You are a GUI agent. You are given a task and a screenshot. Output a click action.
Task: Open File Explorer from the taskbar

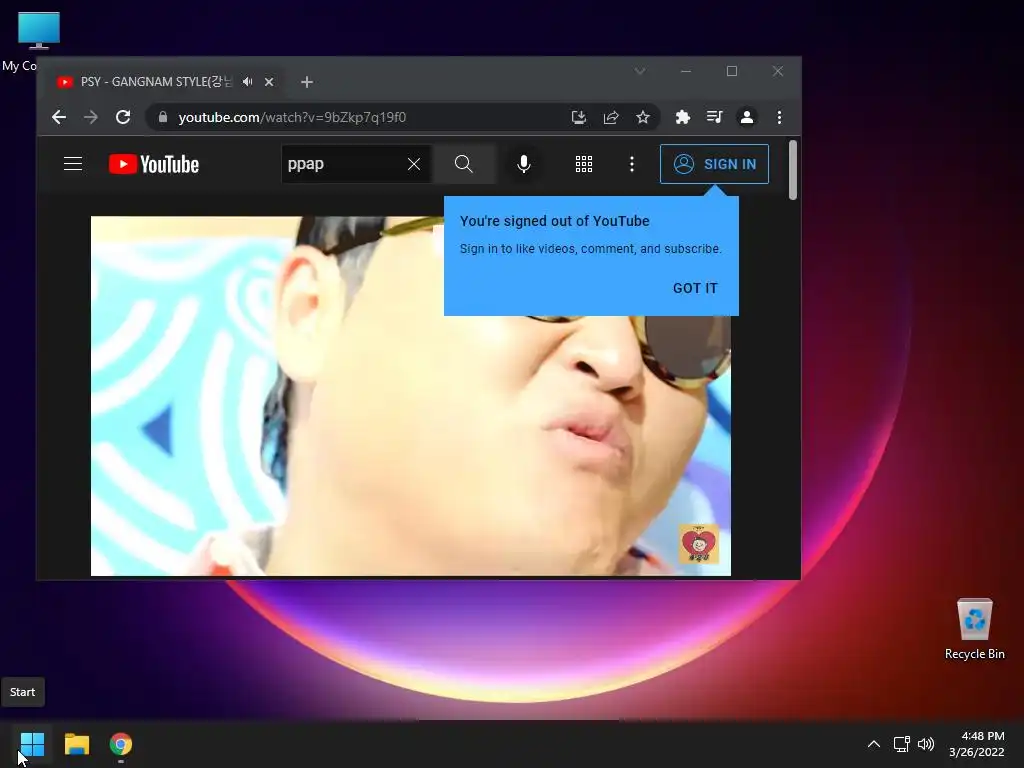point(77,744)
